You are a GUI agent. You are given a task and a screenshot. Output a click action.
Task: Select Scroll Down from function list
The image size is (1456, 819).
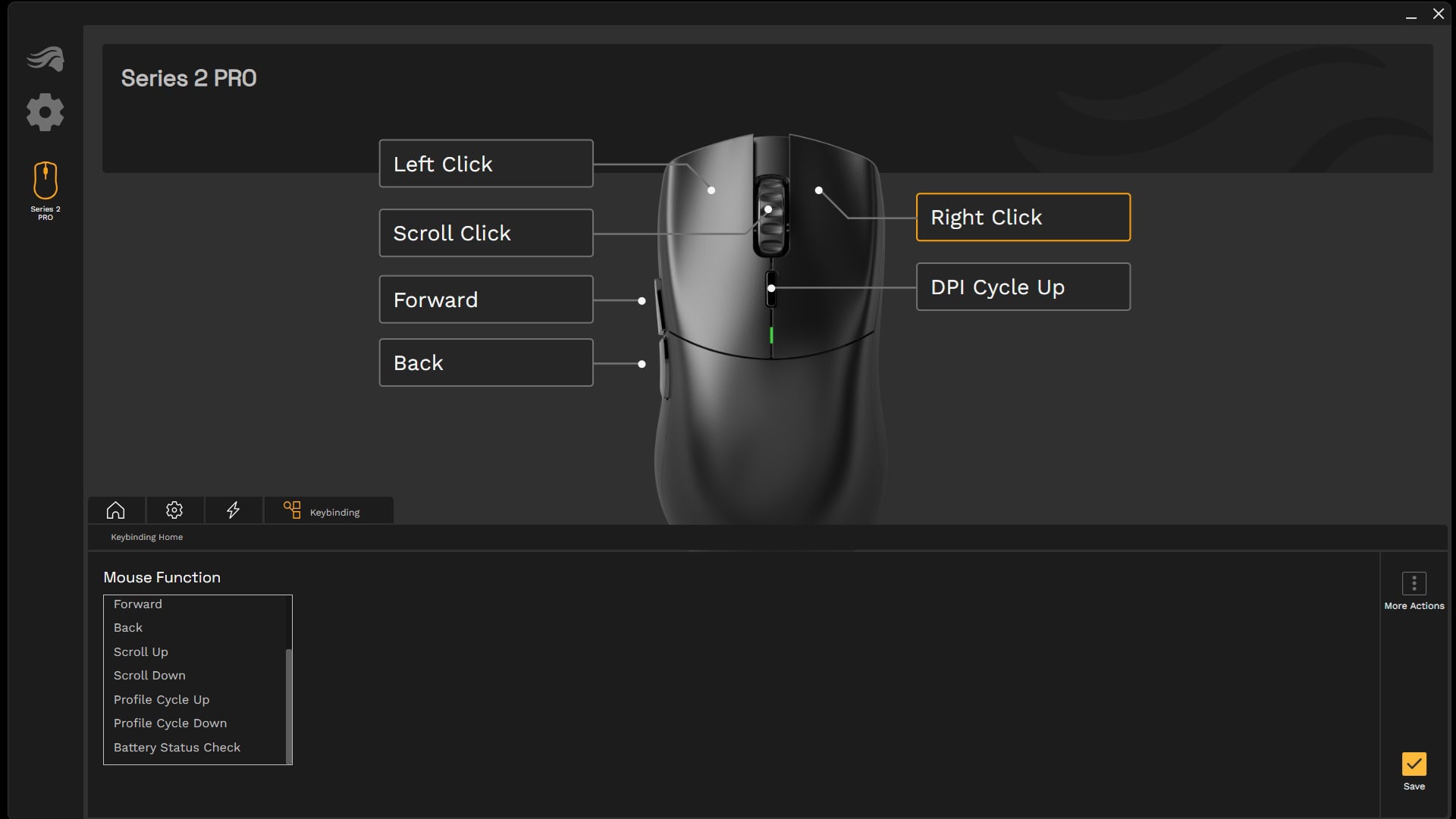(x=150, y=674)
